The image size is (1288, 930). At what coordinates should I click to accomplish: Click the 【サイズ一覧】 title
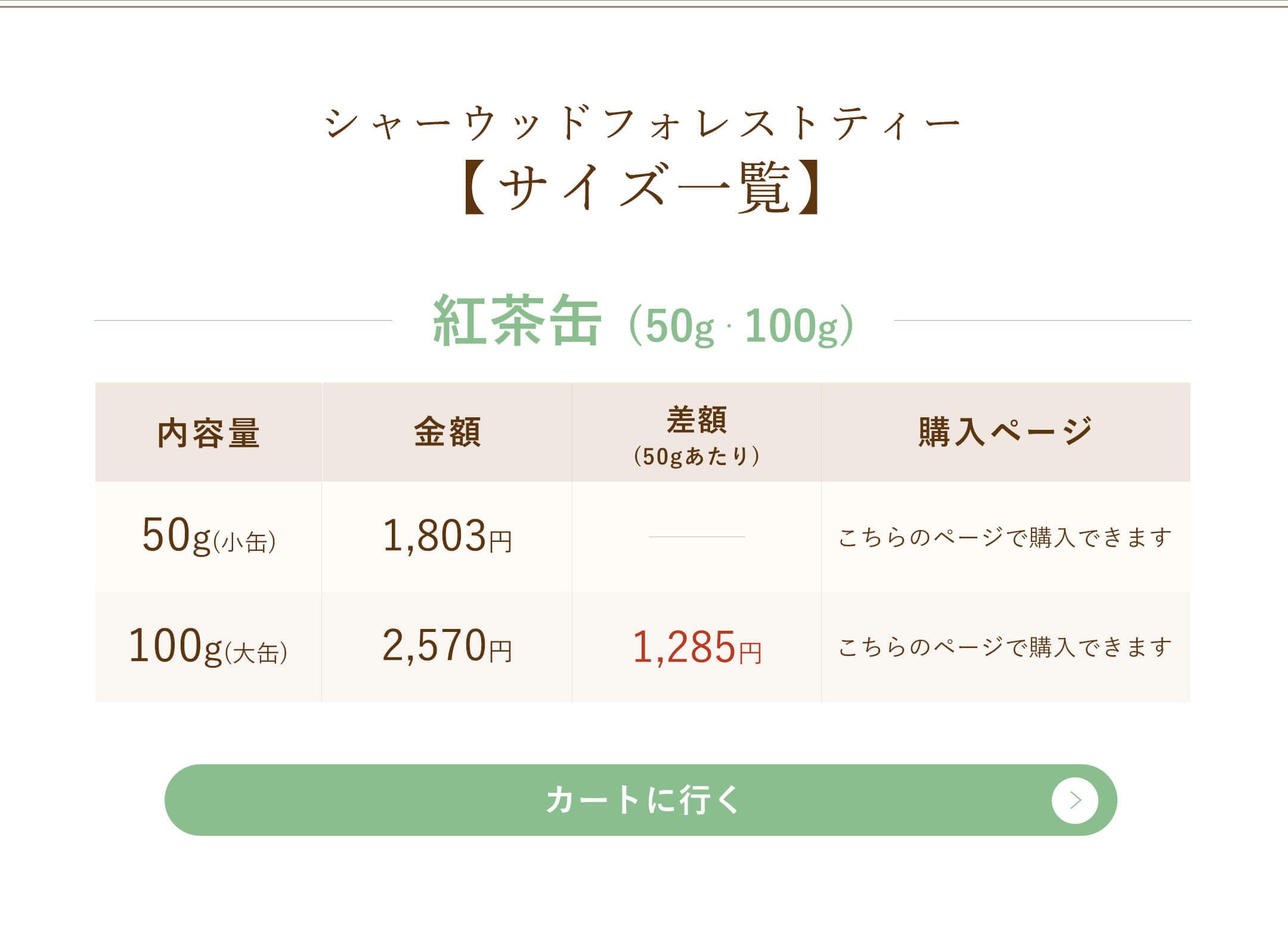643,188
